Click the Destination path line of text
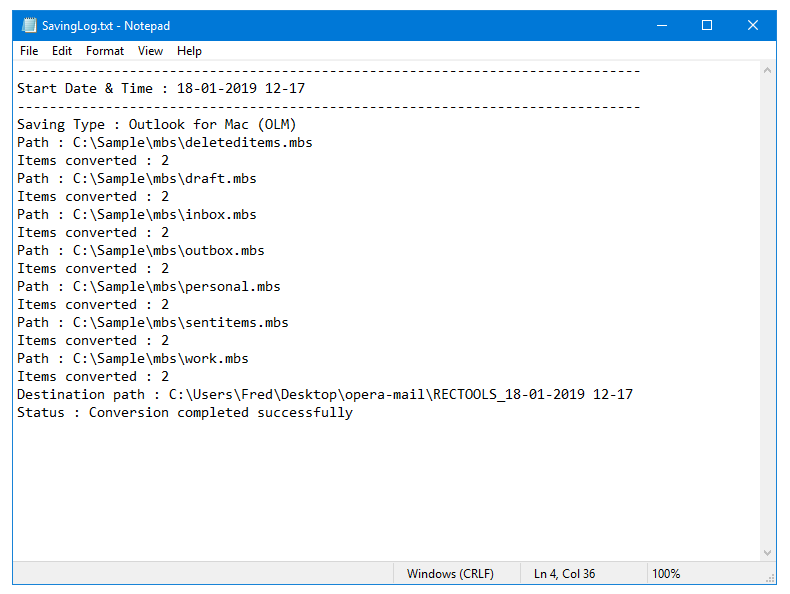The width and height of the screenshot is (790, 594). click(x=325, y=395)
